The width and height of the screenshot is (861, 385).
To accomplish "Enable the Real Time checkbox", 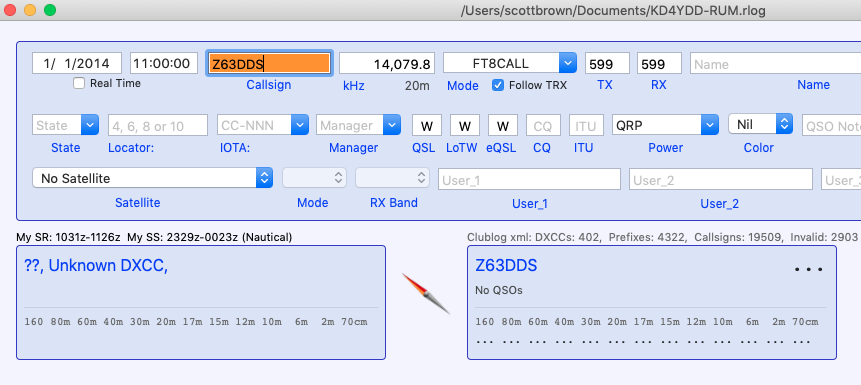I will [80, 83].
